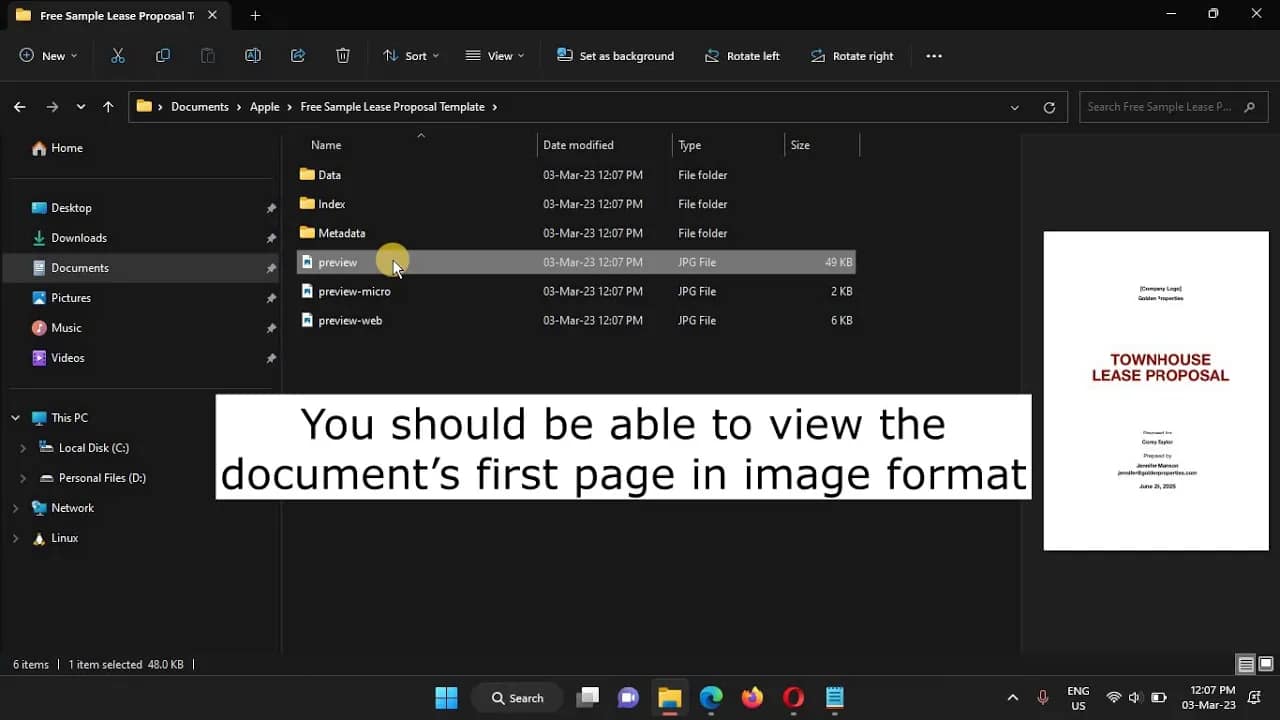Click the Cut icon in the toolbar
Screen dimensions: 1280x720
point(117,55)
